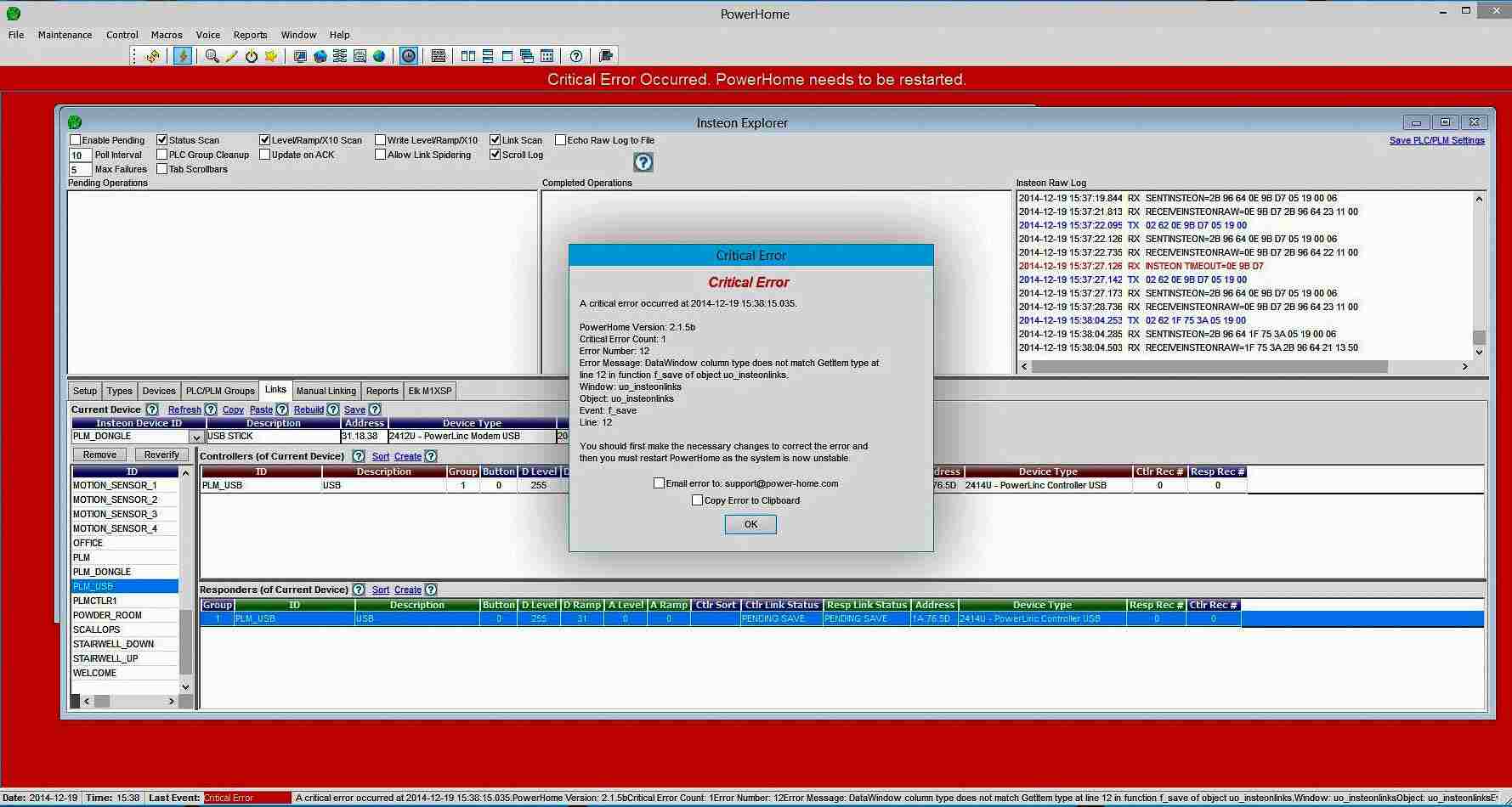Click the tile vertical windows toolbar icon
This screenshot has height=807, width=1512.
(x=468, y=56)
